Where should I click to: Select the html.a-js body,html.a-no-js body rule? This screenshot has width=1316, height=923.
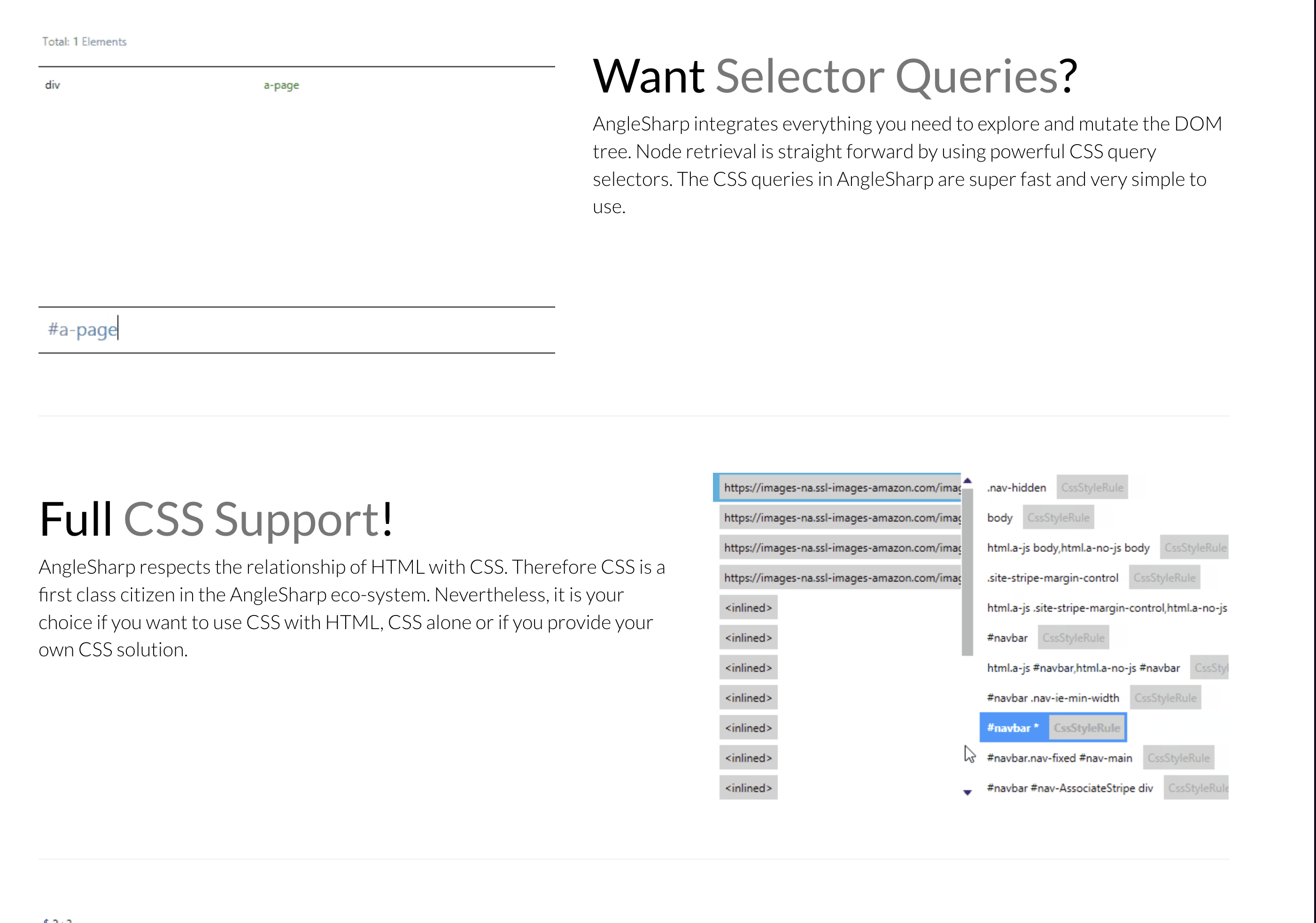[1068, 548]
